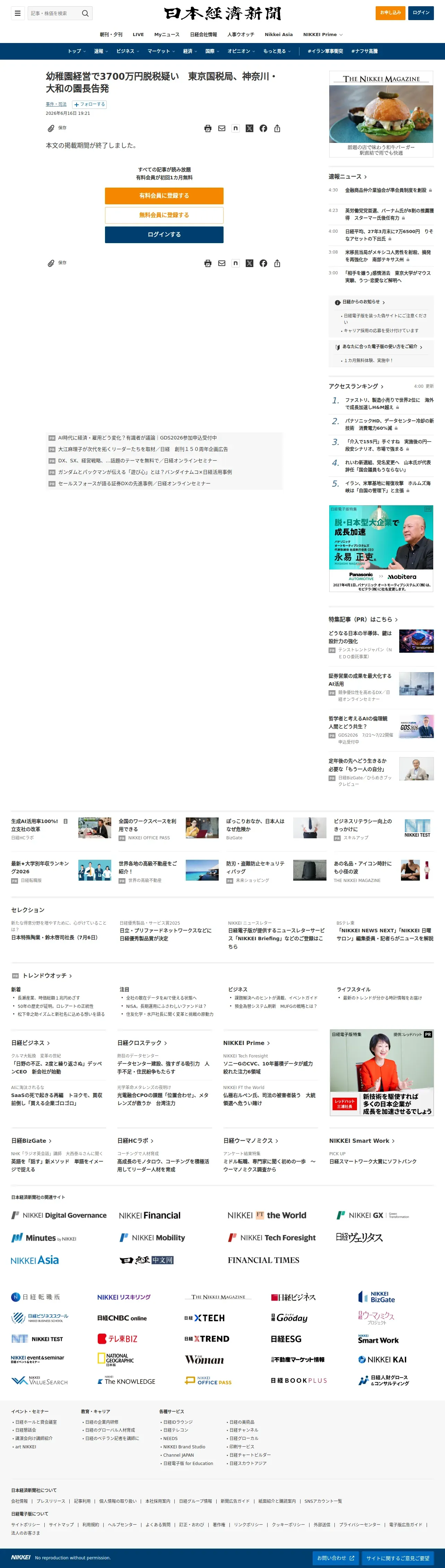
Task: Click the NIKKEI Financial logo
Action: click(x=150, y=1216)
